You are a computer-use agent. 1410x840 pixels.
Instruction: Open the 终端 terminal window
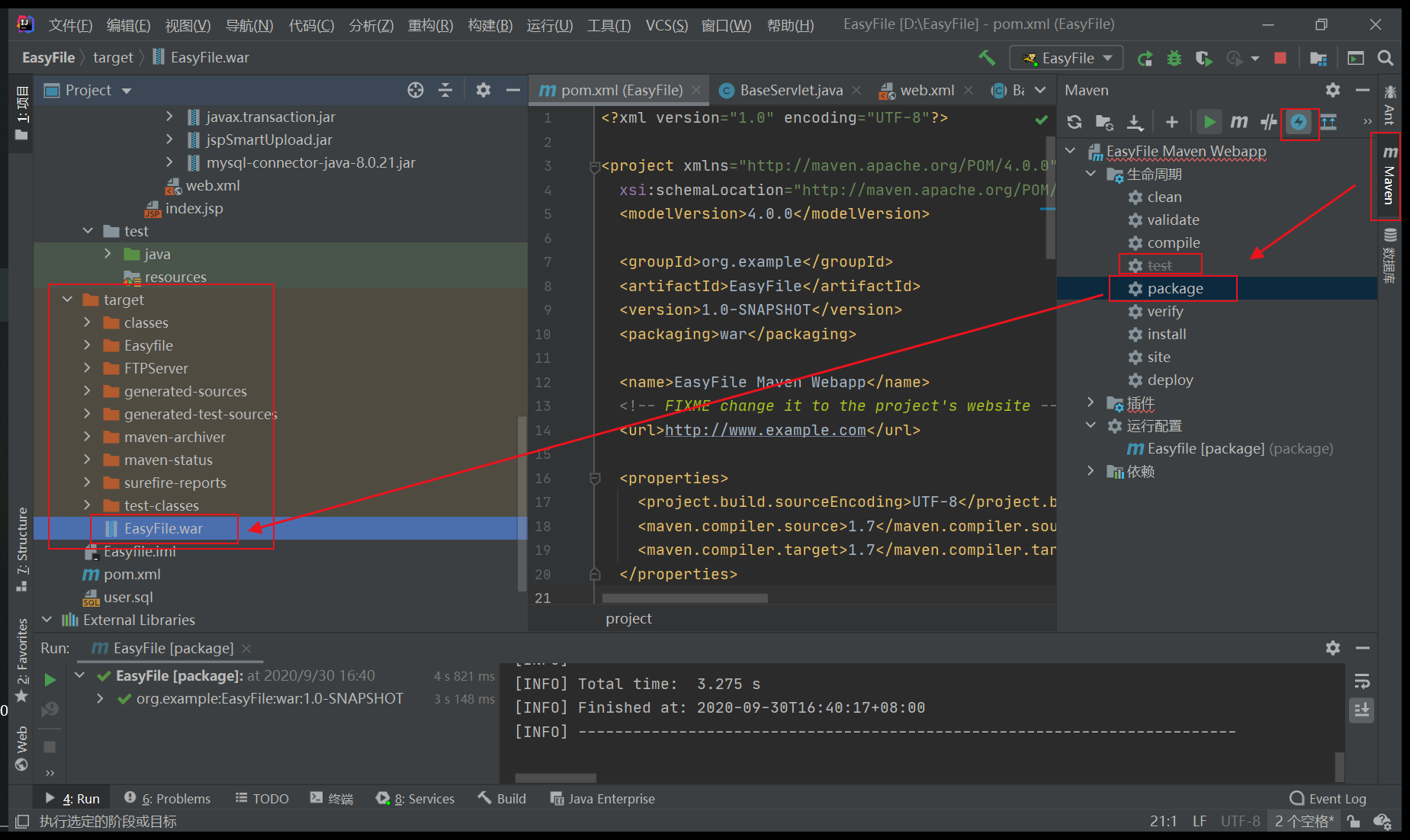331,798
